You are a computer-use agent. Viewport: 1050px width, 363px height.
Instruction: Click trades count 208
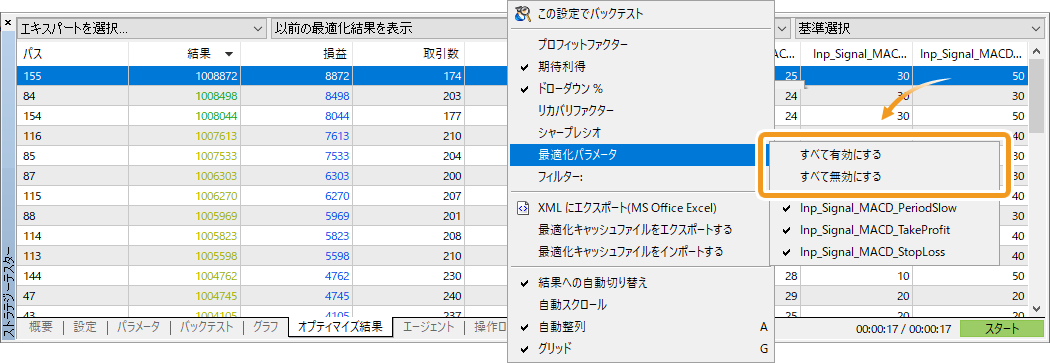coord(452,236)
